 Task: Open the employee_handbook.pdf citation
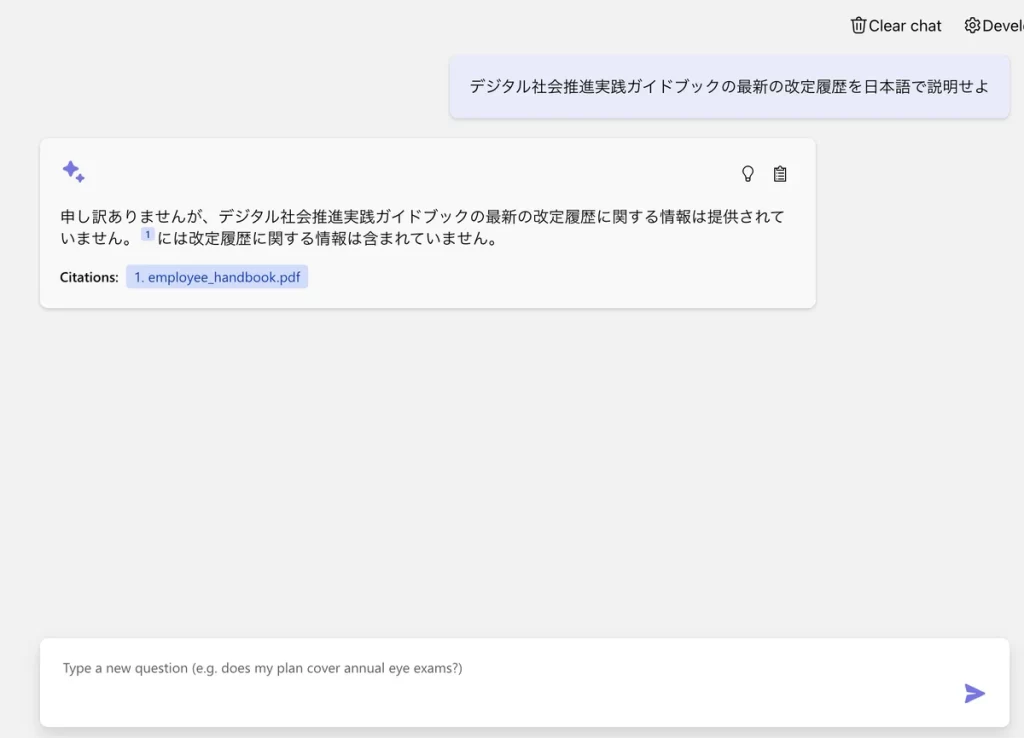pos(217,277)
